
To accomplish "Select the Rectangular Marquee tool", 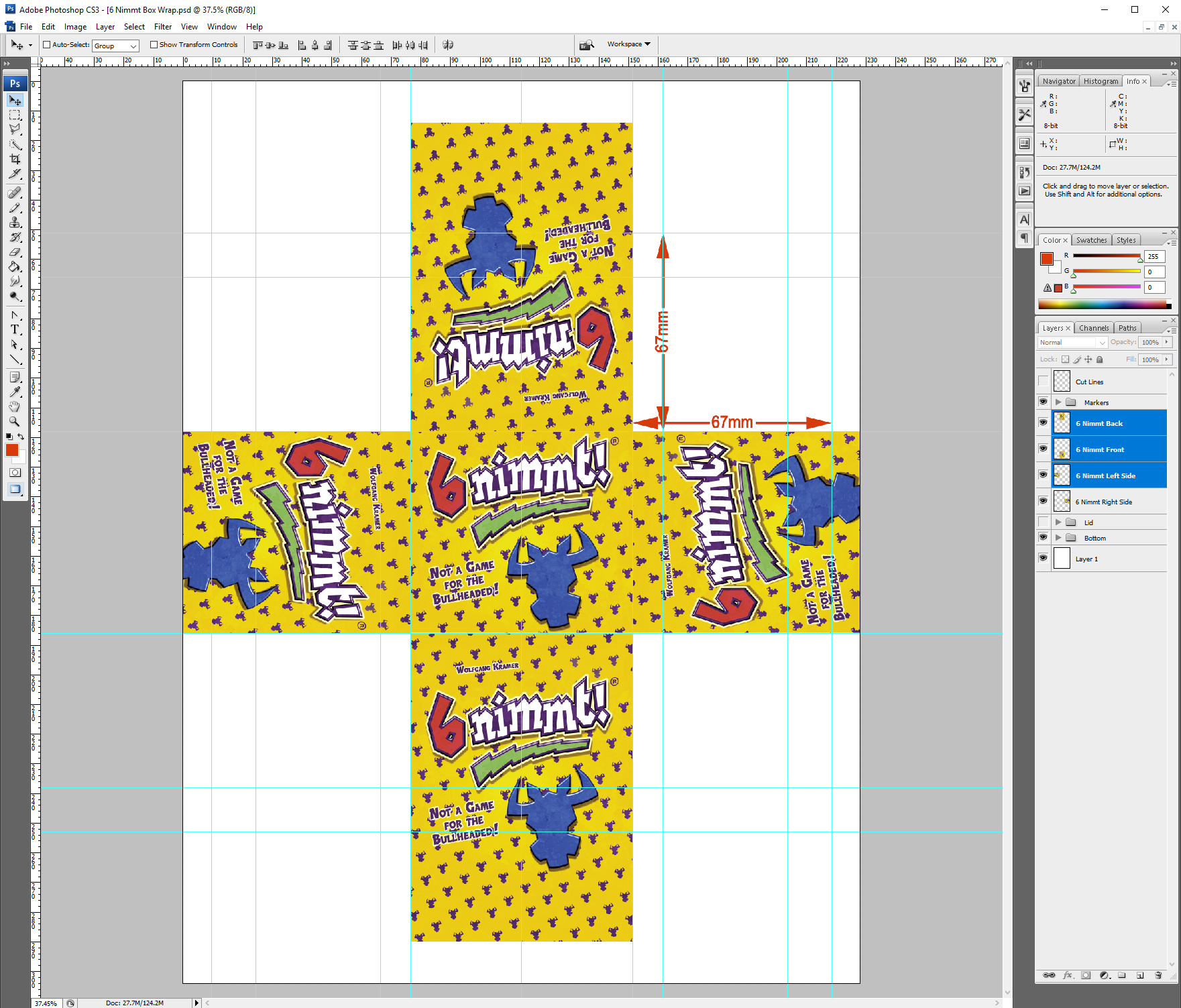I will click(15, 115).
